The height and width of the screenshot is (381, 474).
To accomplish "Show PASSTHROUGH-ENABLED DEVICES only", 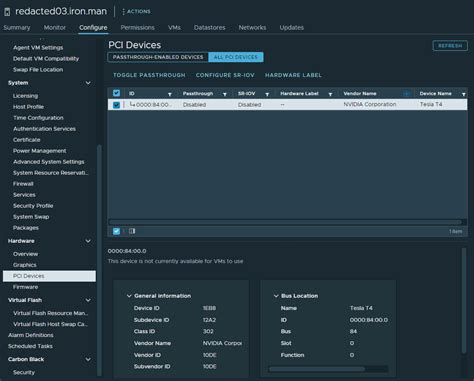I will coord(158,57).
